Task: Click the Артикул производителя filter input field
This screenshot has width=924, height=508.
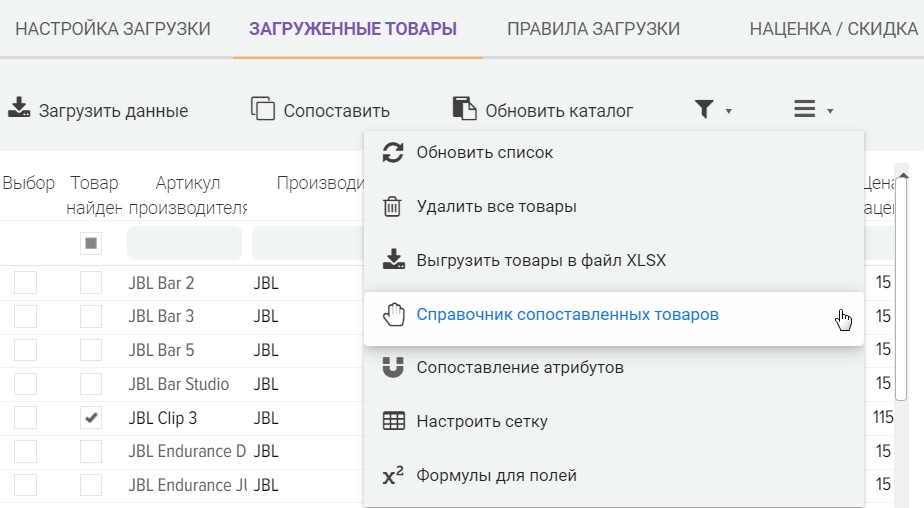Action: (184, 243)
